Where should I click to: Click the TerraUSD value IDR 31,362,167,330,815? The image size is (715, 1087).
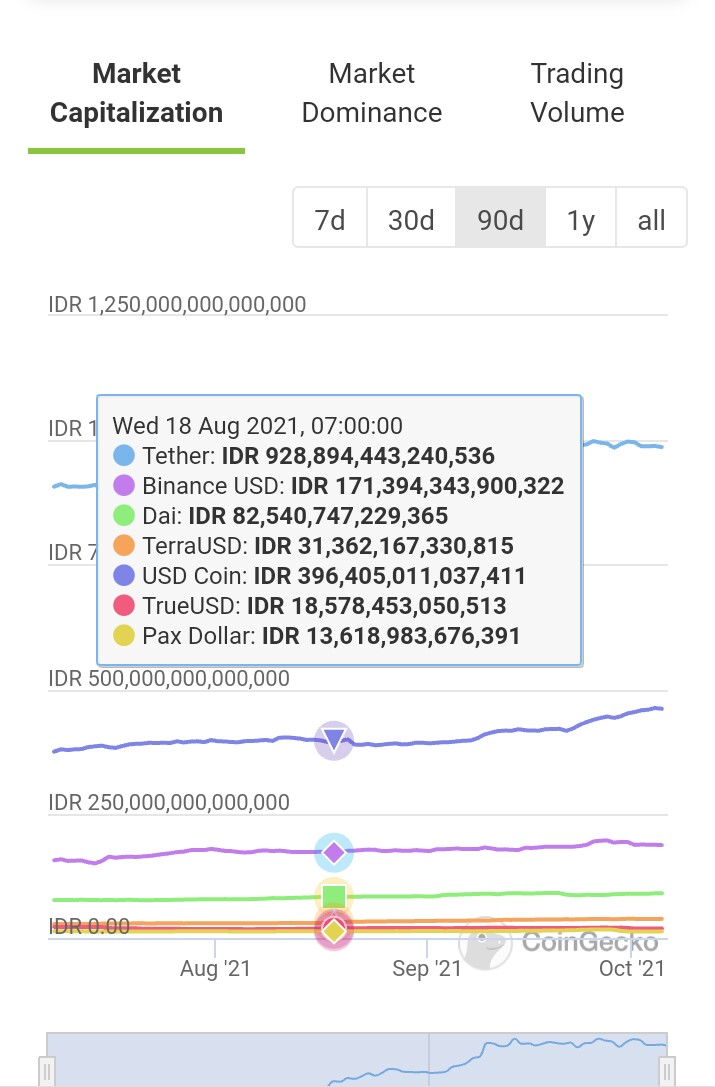tap(384, 546)
